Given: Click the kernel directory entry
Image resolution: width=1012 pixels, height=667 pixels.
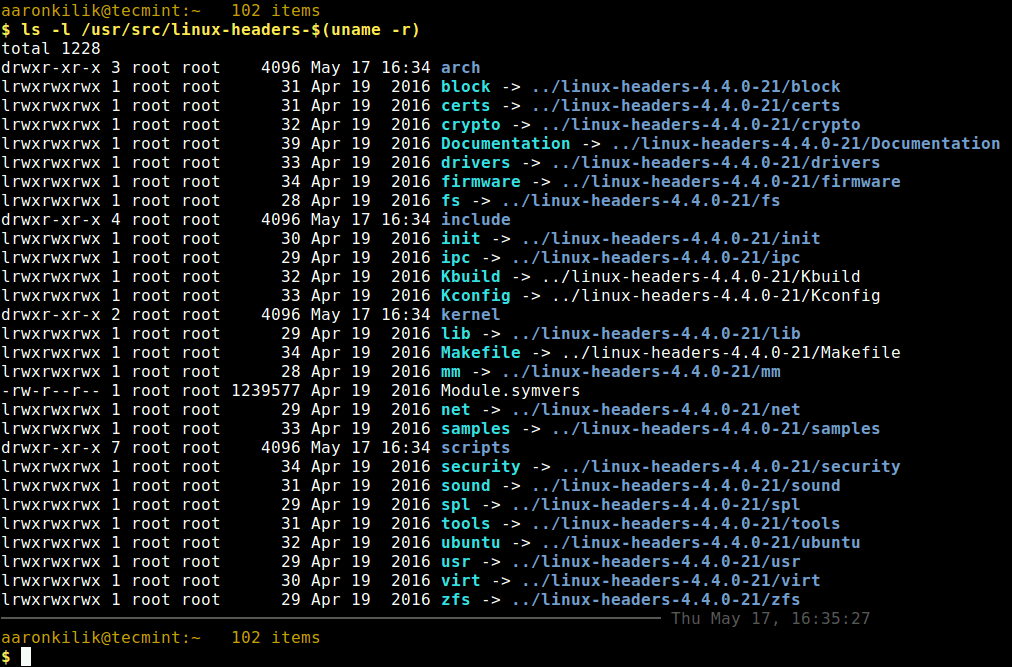Looking at the screenshot, I should tap(469, 314).
